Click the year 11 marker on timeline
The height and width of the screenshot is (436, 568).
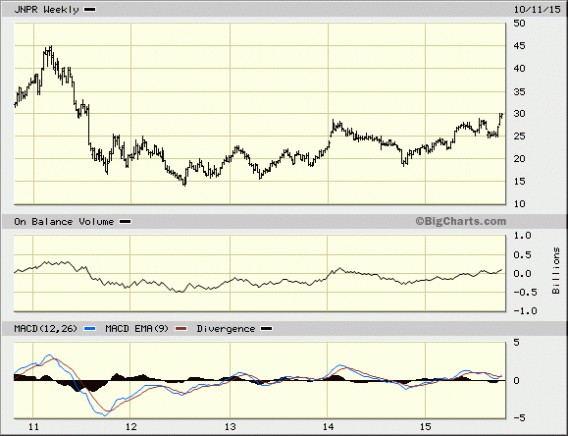pos(33,427)
